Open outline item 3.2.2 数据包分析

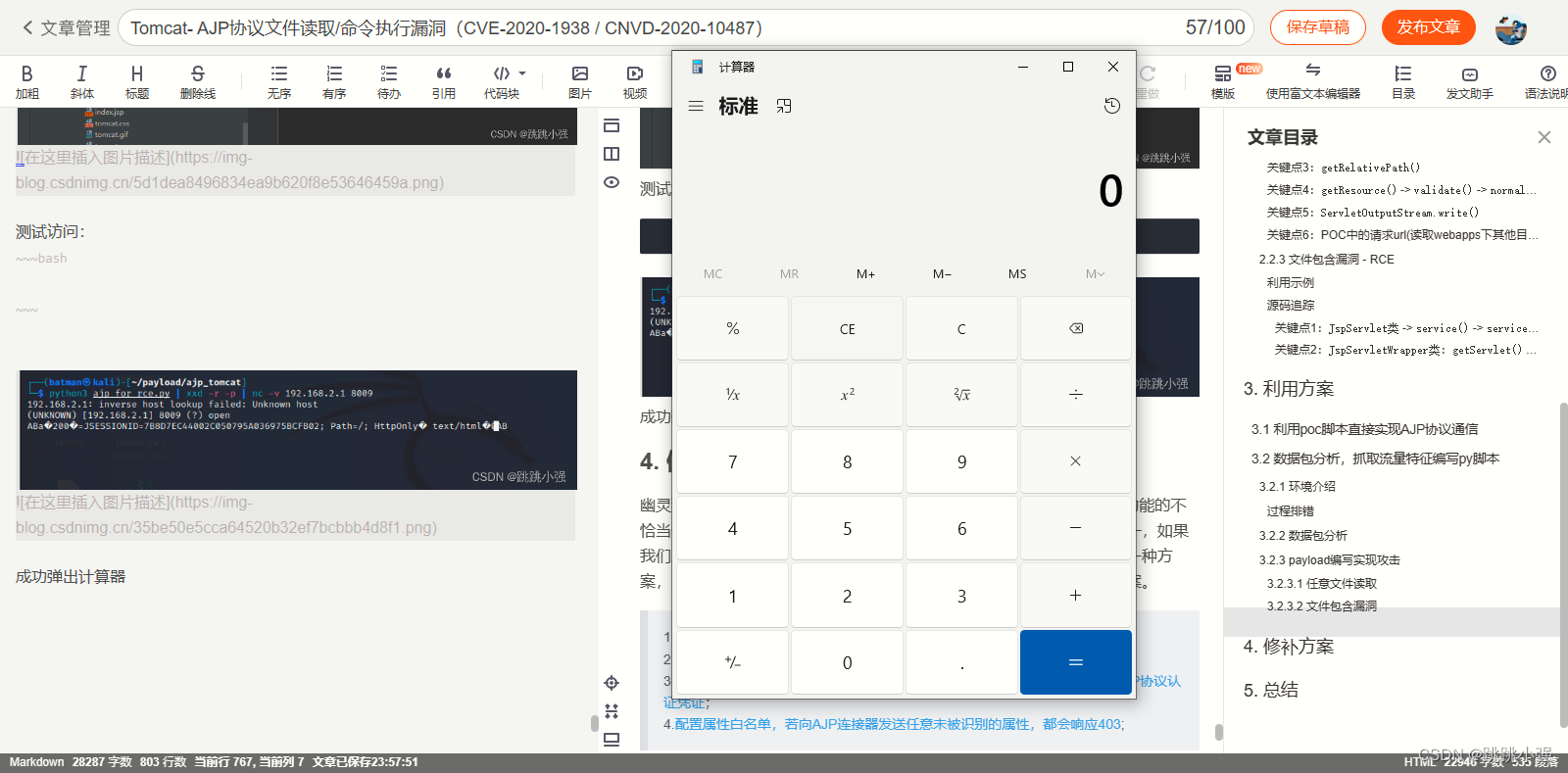click(x=1302, y=535)
